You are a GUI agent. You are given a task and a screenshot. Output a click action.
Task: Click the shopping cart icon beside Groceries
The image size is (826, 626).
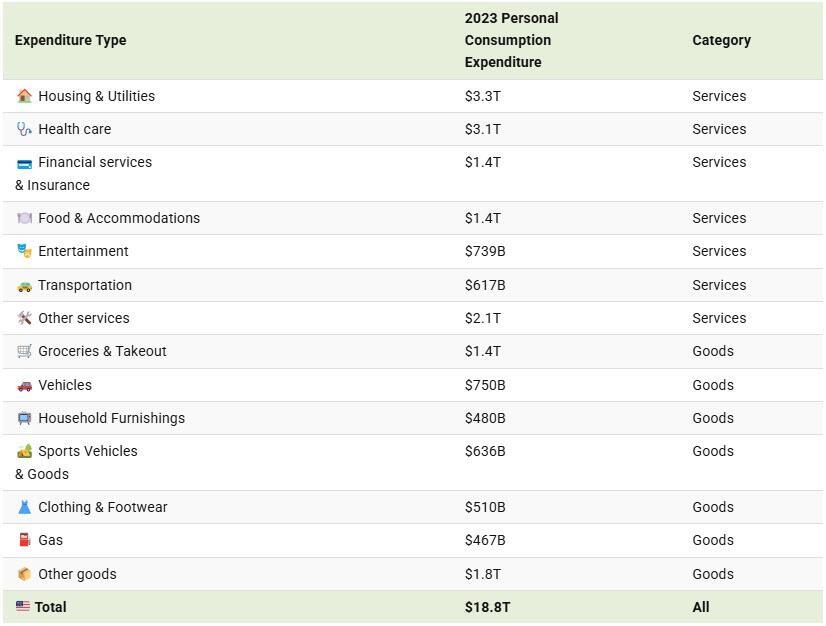point(24,351)
